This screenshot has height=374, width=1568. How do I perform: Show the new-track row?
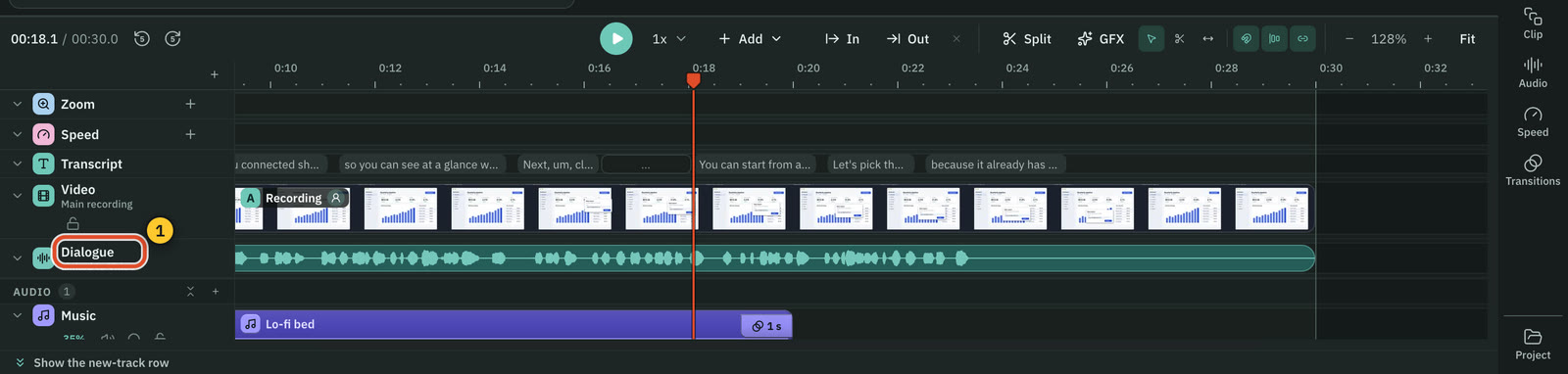click(x=91, y=362)
